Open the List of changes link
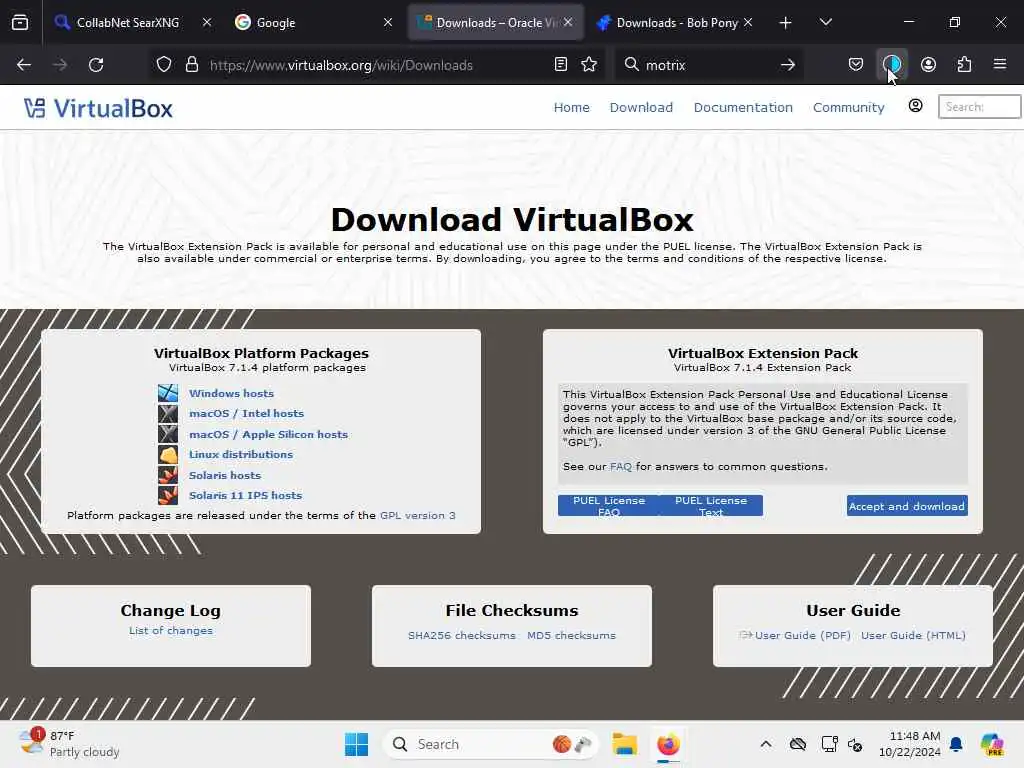The image size is (1024, 768). point(170,631)
